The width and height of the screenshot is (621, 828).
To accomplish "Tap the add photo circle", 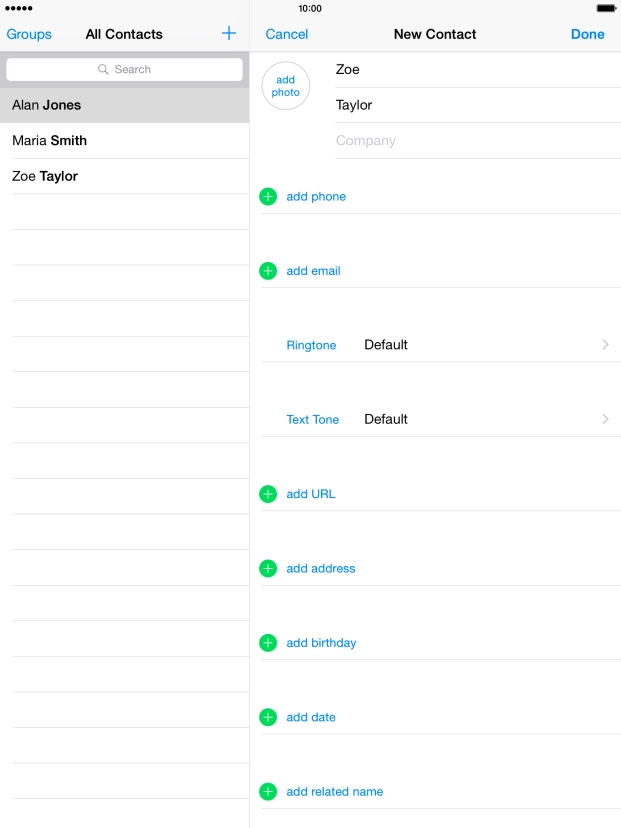I will [286, 86].
